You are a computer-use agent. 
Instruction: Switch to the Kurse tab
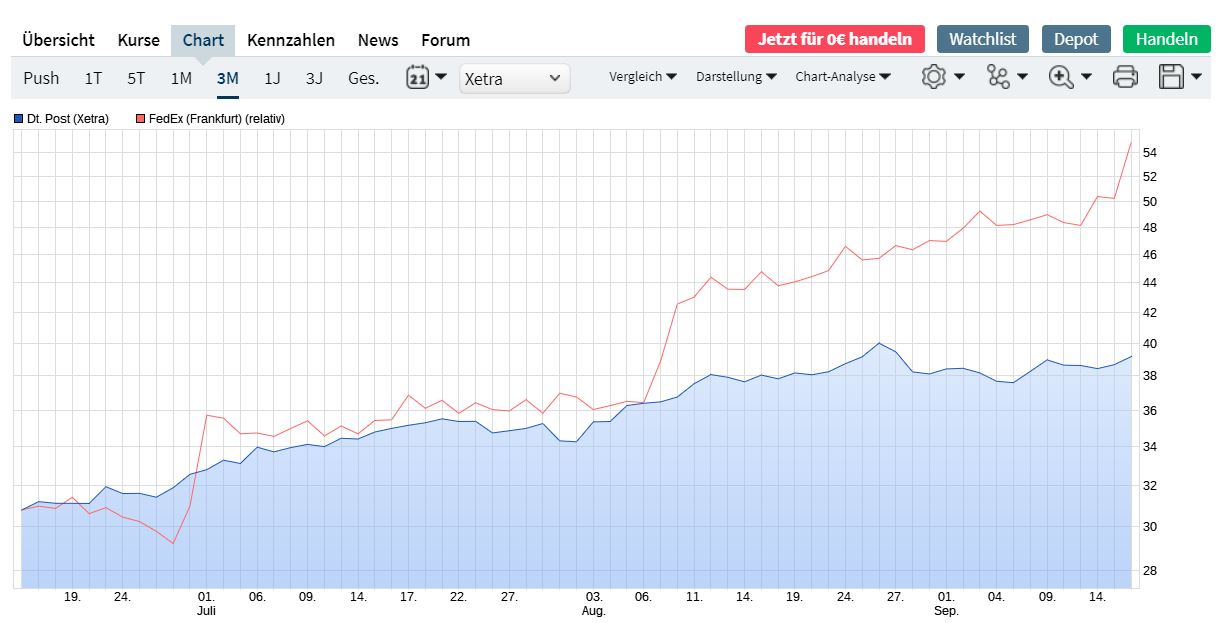[138, 40]
